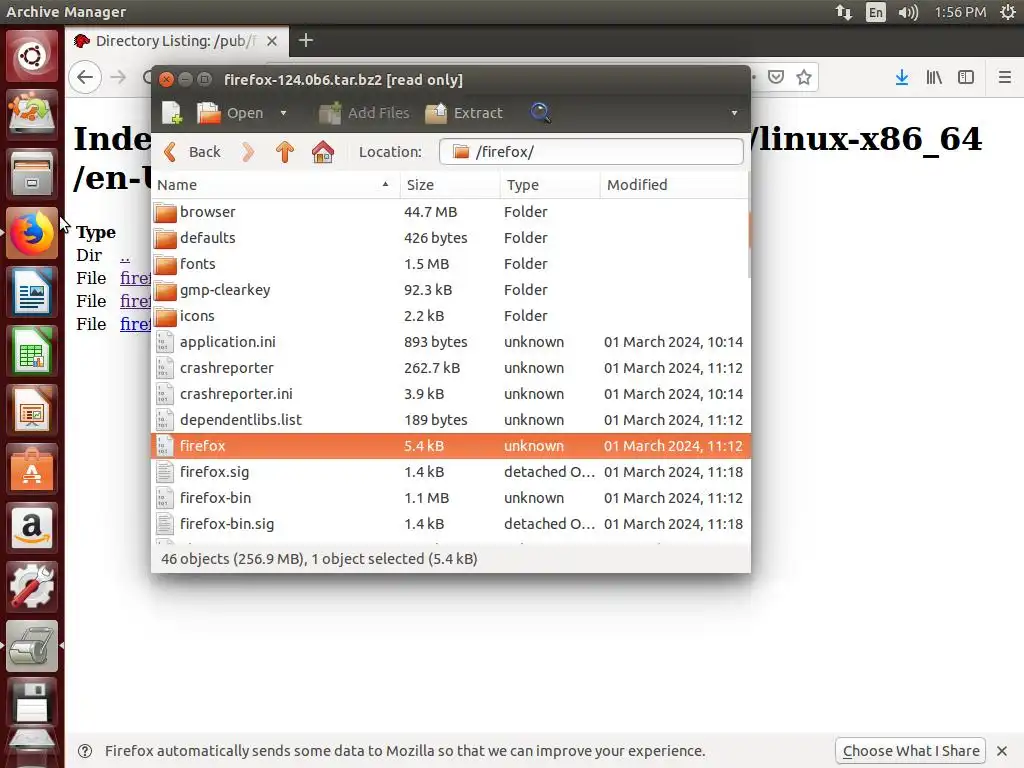Open the Files manager launcher icon
1024x768 pixels.
click(32, 174)
